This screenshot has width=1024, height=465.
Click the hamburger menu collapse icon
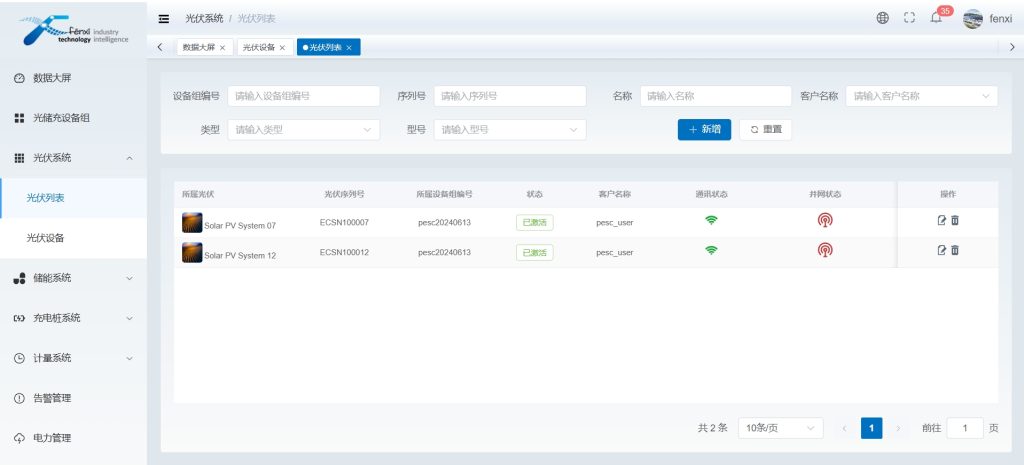(x=164, y=18)
